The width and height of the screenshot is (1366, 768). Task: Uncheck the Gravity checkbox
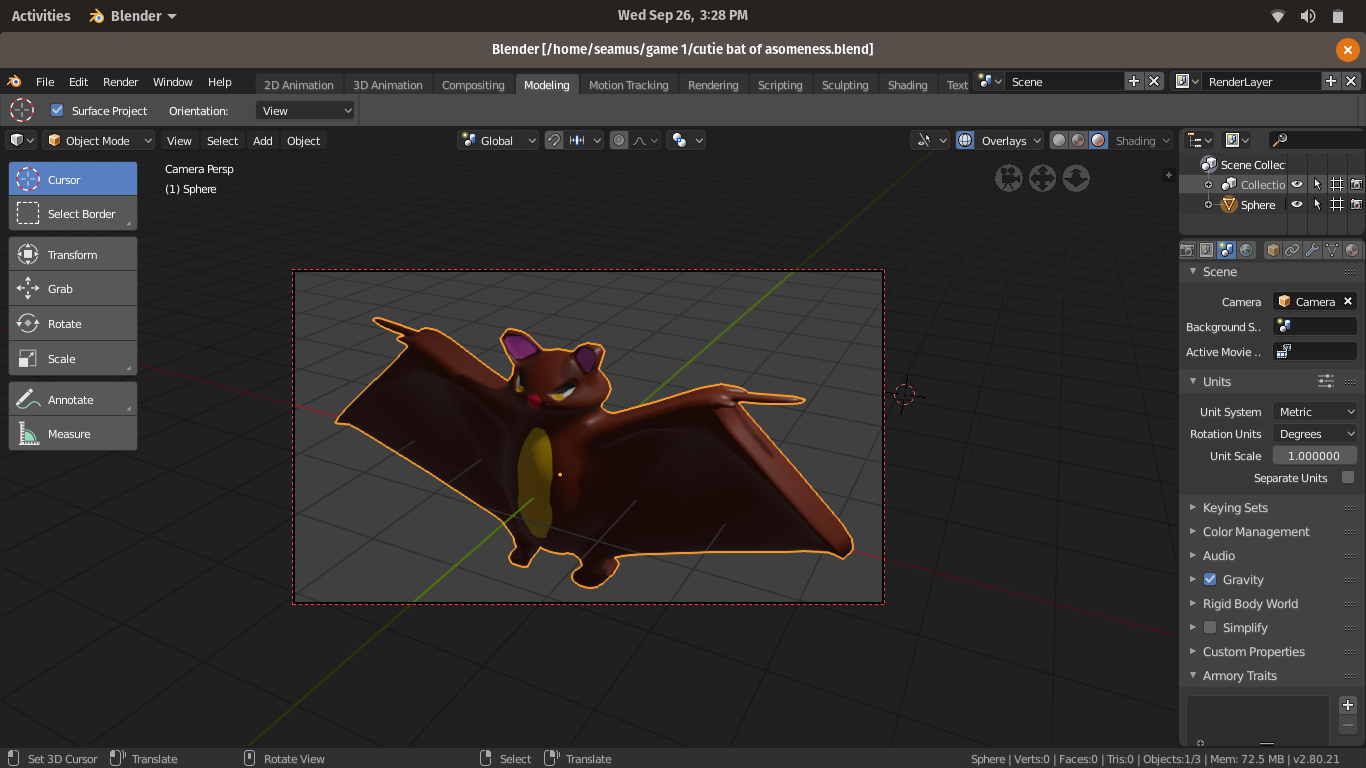[x=1210, y=580]
